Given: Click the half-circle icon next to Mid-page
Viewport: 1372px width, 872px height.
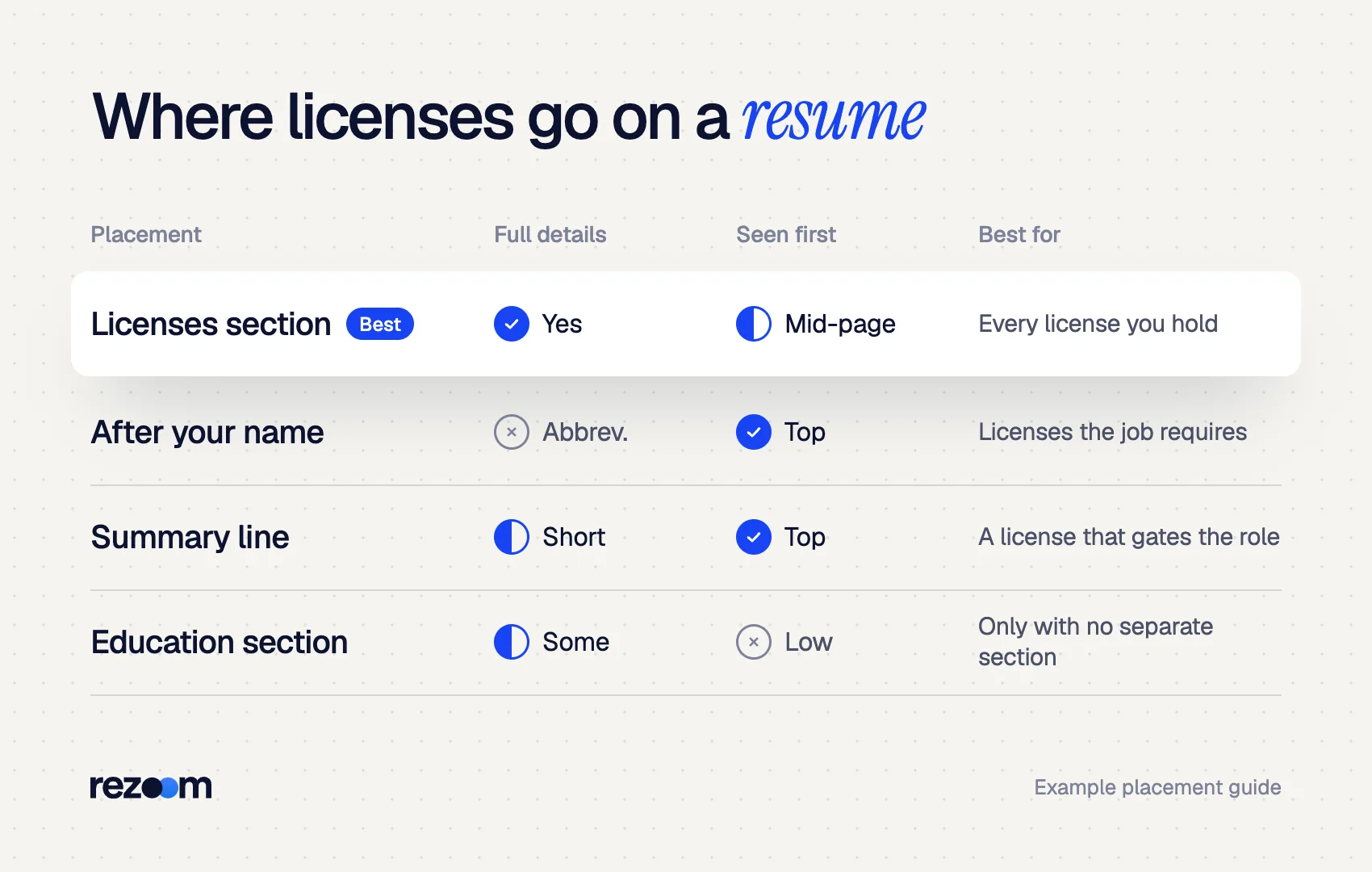Looking at the screenshot, I should pyautogui.click(x=754, y=324).
